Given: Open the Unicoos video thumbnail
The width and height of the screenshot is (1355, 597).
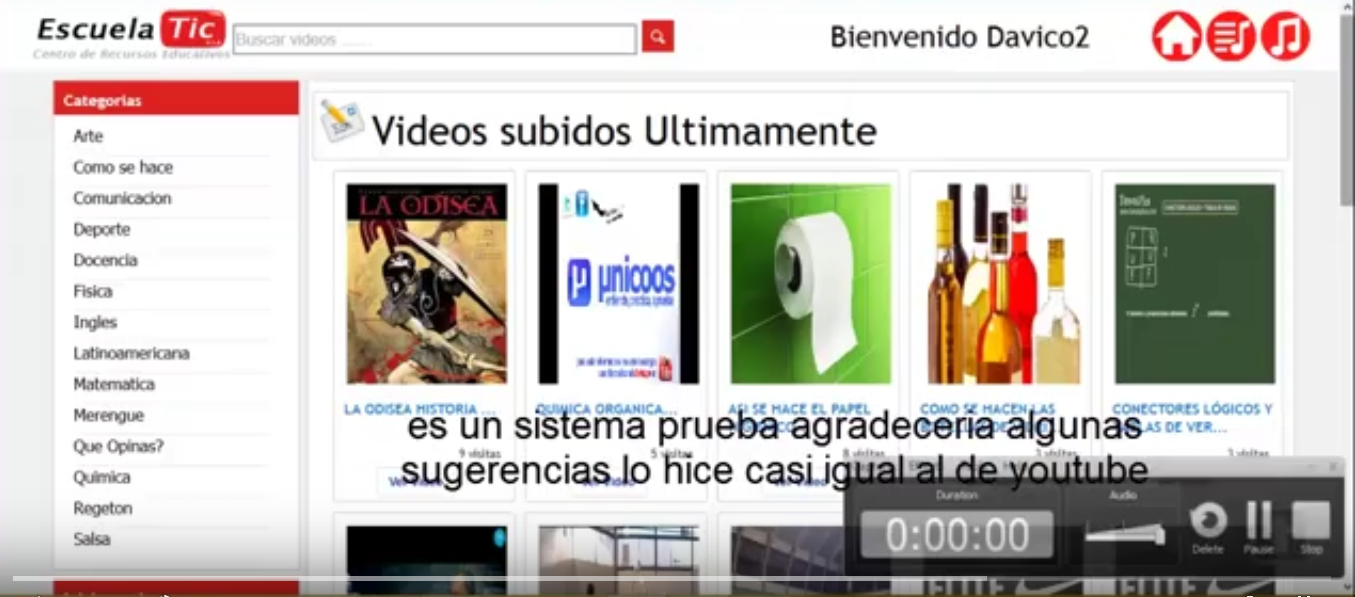Looking at the screenshot, I should [x=618, y=283].
